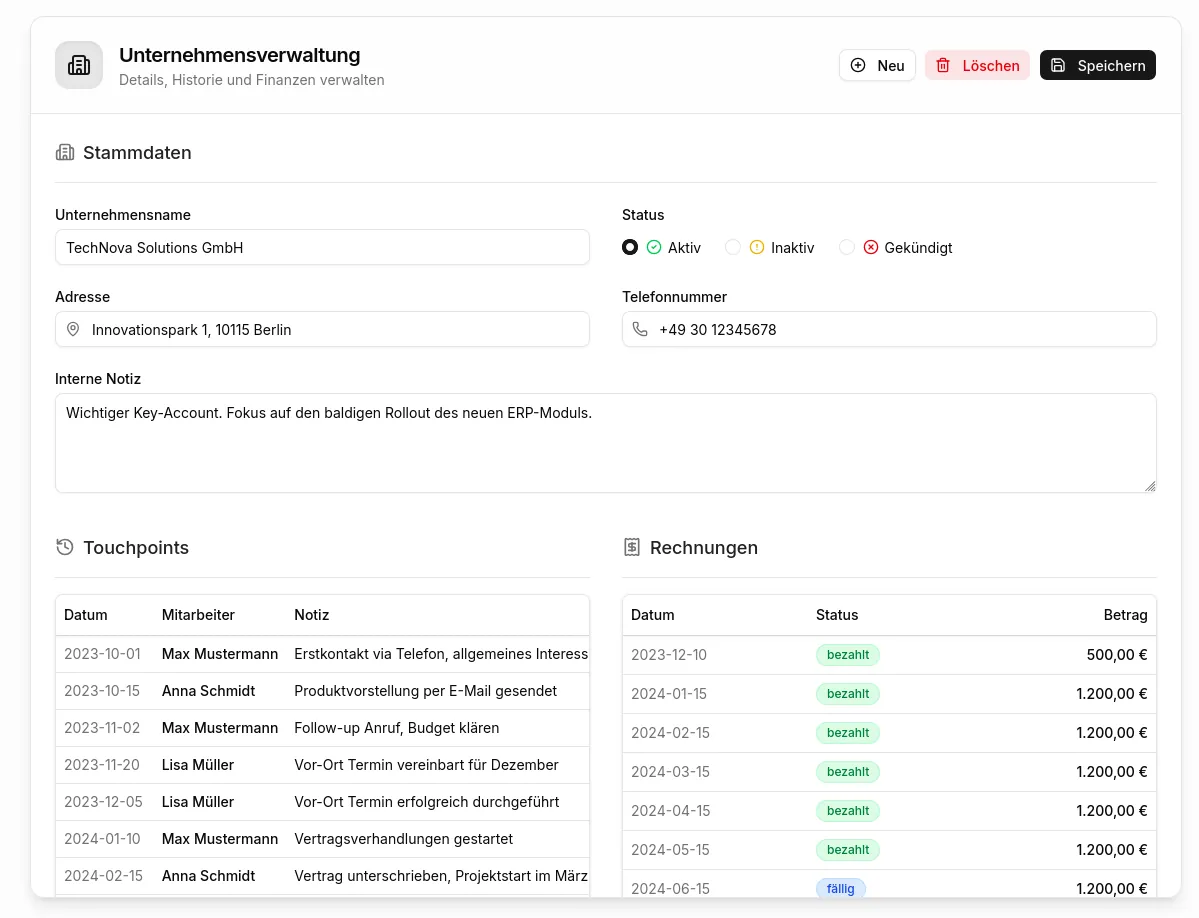Select the Aktiv status radio button

[630, 247]
